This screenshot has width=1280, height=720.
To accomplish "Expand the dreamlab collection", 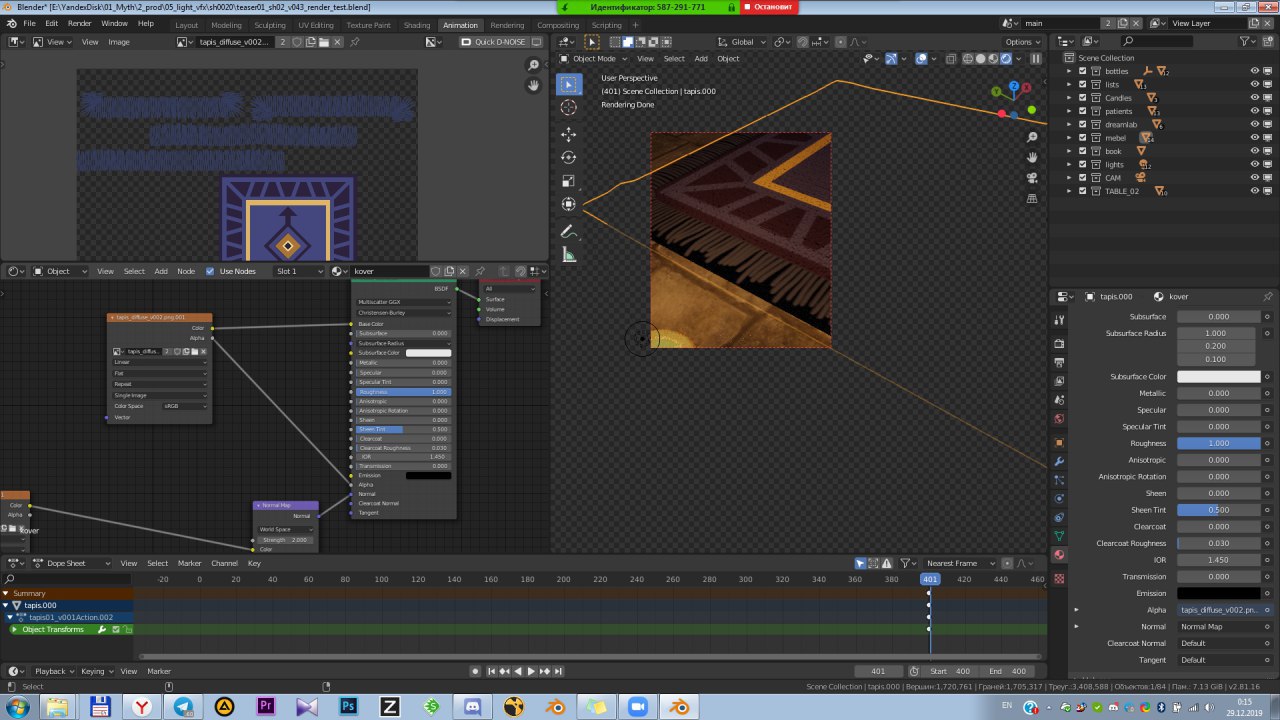I will click(x=1069, y=124).
